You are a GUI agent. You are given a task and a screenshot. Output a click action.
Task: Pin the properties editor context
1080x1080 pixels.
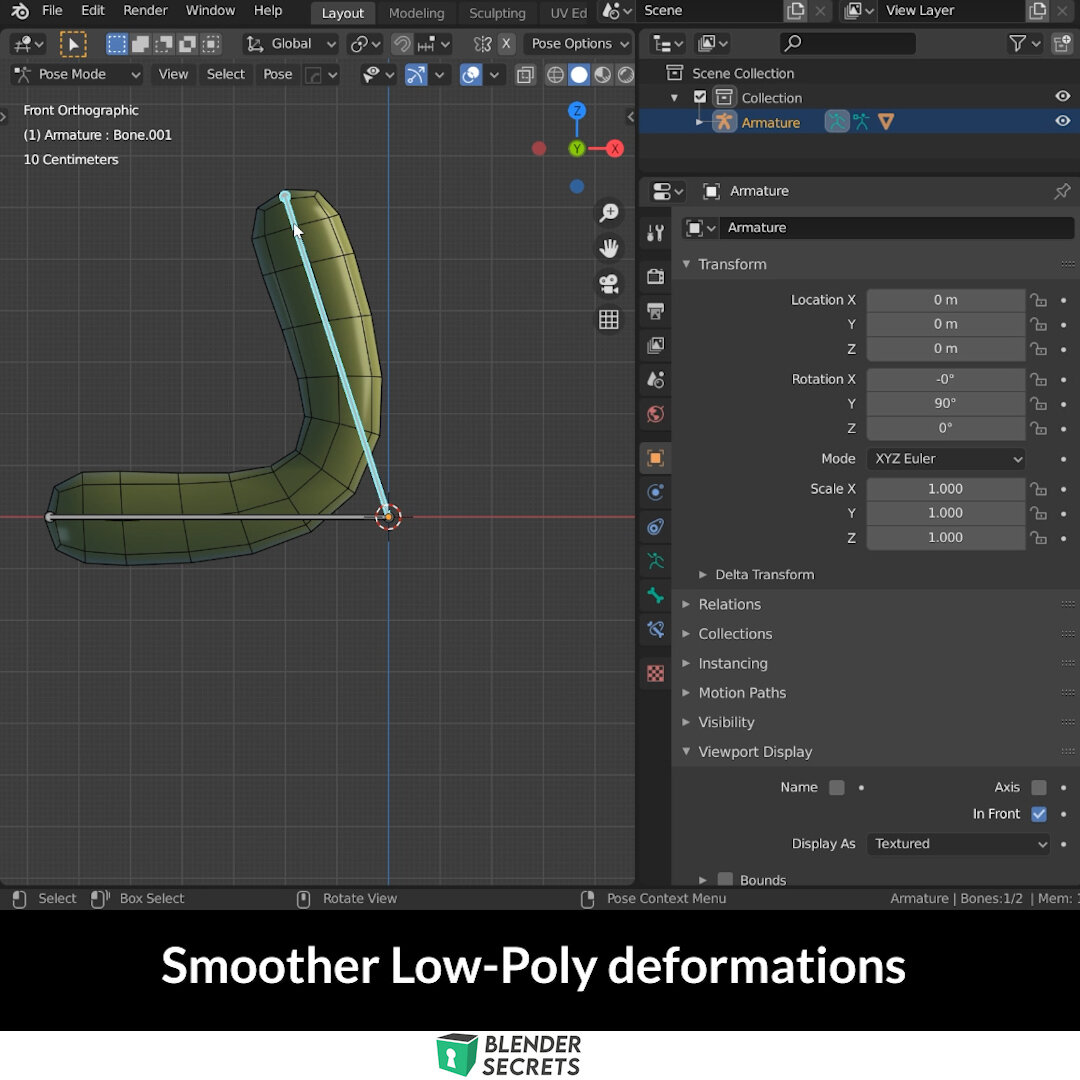click(x=1061, y=191)
